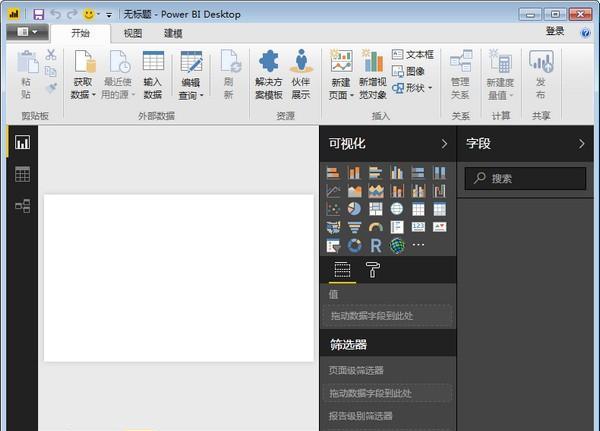
Task: Click the 刷新 refresh button
Action: coord(229,75)
